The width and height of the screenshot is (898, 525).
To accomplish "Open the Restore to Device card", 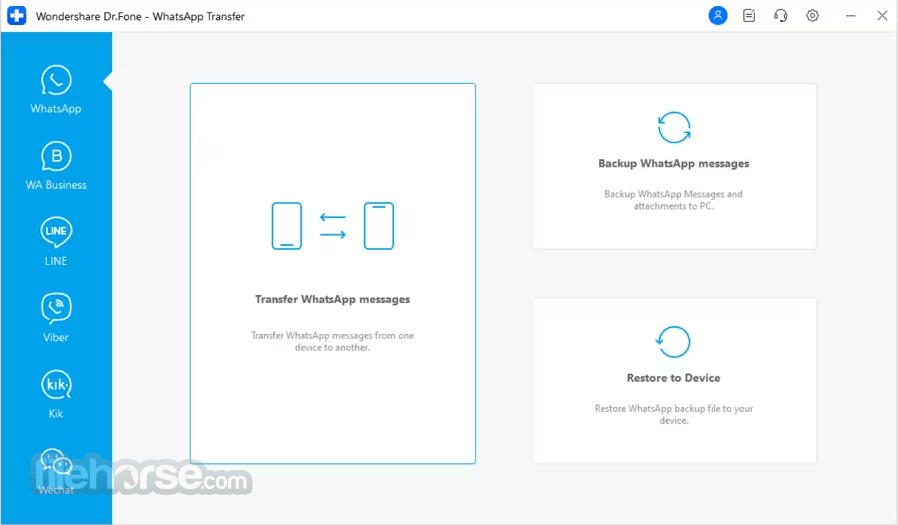I will [x=674, y=380].
